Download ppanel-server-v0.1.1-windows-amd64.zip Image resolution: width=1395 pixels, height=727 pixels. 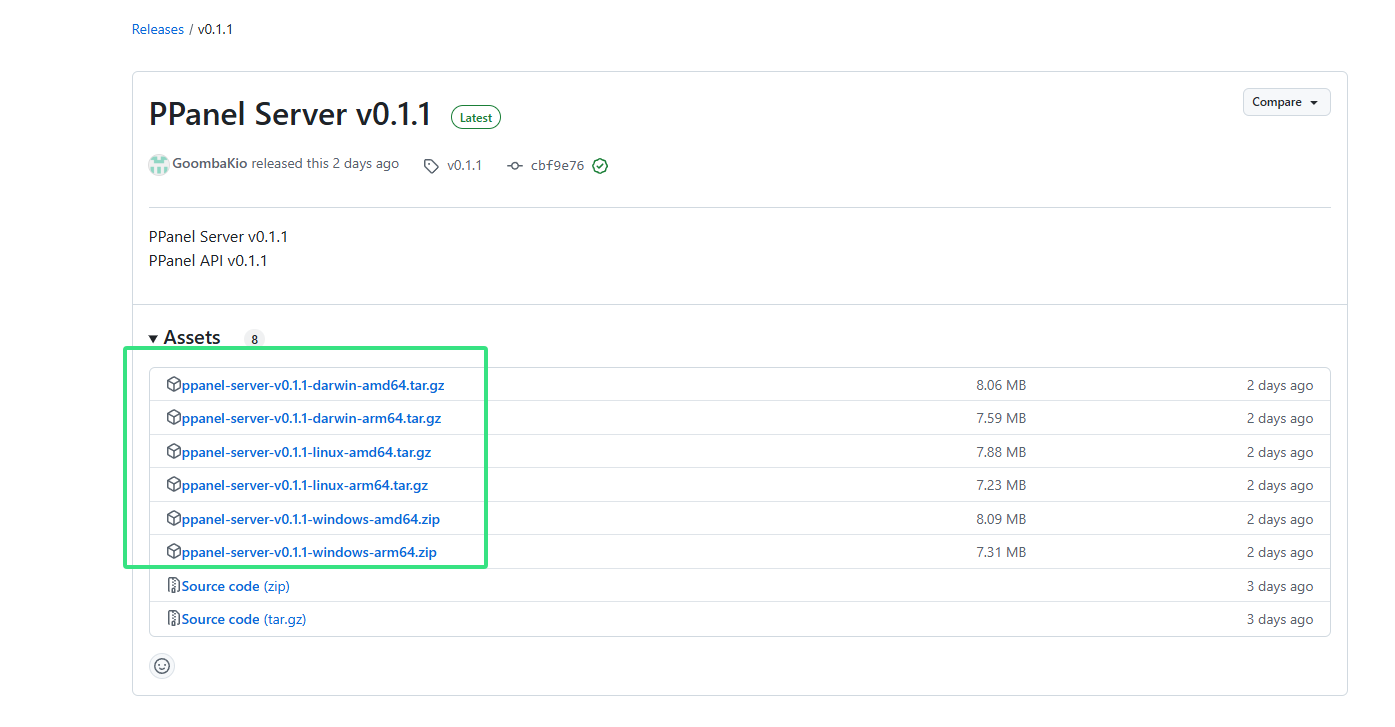click(311, 519)
